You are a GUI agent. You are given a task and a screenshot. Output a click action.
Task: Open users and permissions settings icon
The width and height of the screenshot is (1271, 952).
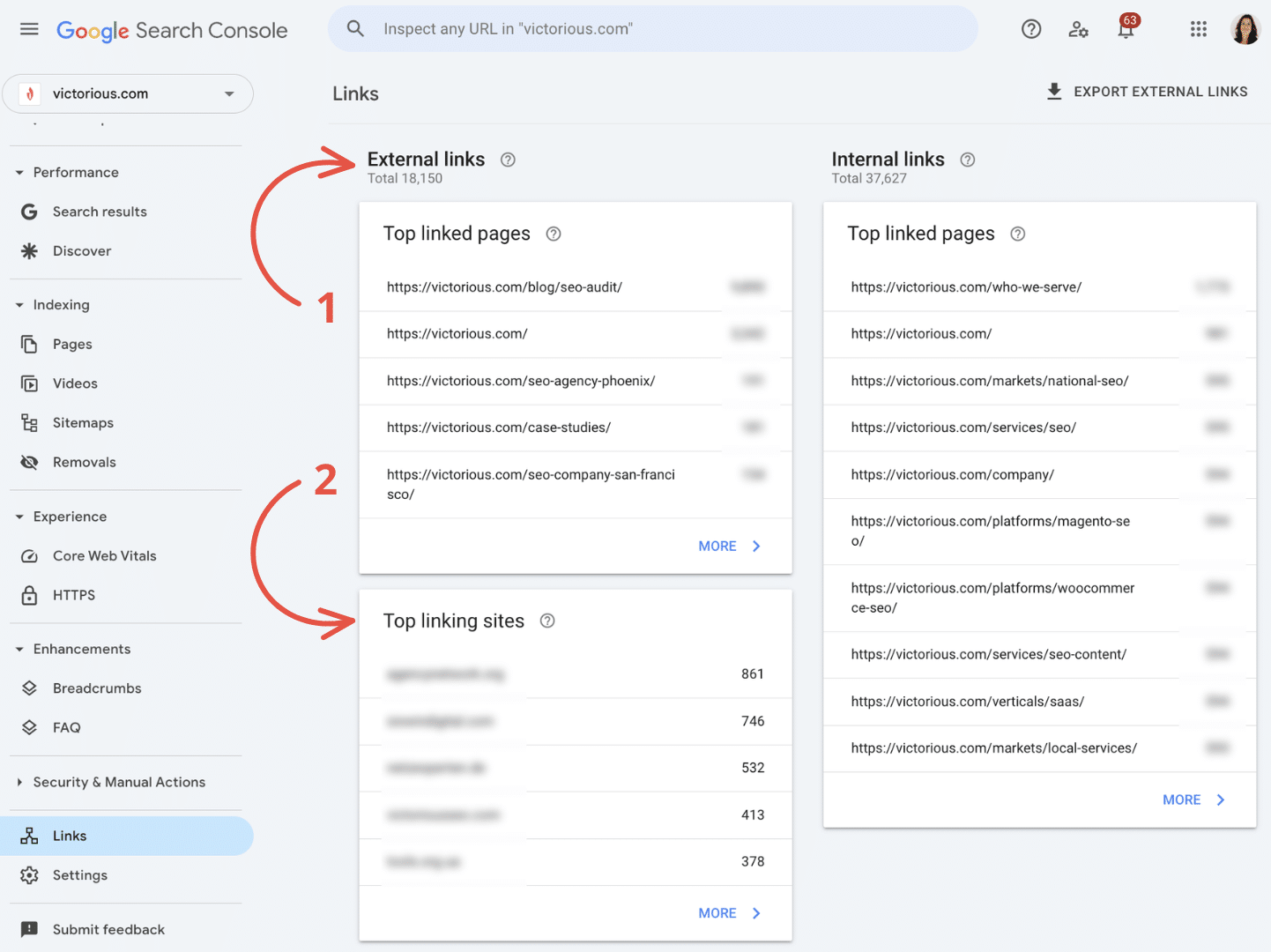[1078, 29]
